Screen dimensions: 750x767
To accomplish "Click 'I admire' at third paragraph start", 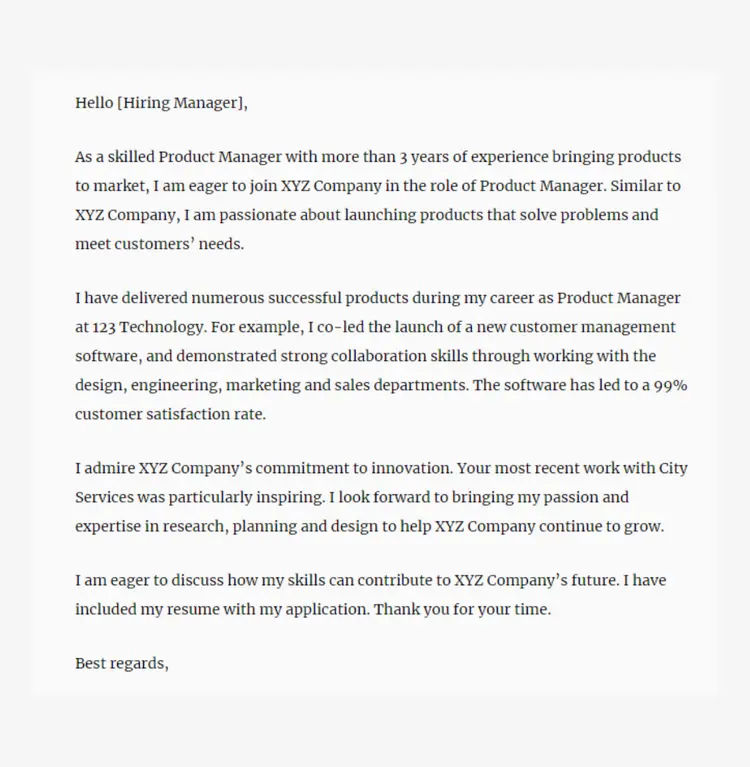I will pos(105,468).
